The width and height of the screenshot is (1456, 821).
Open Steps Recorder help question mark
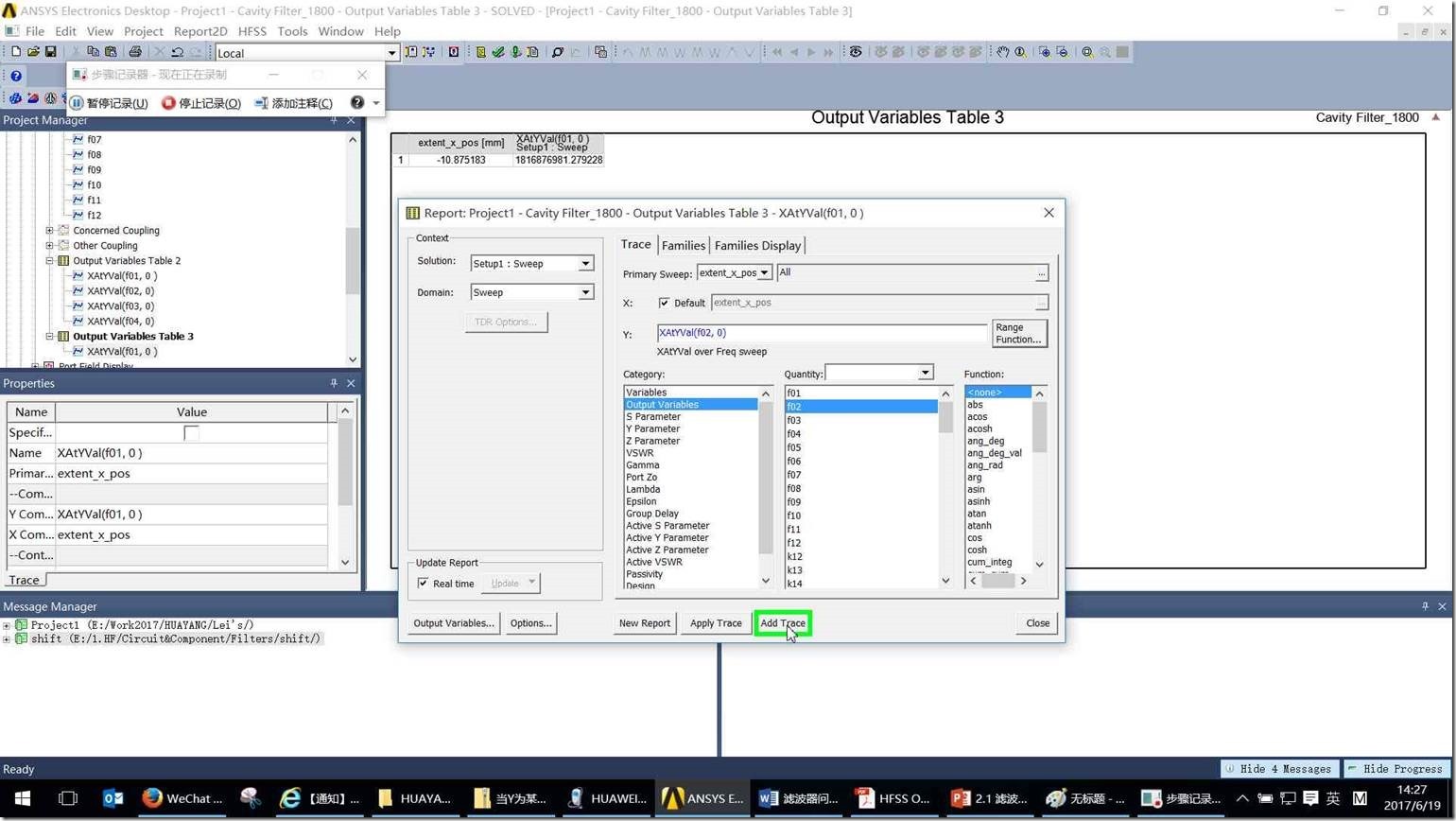356,102
